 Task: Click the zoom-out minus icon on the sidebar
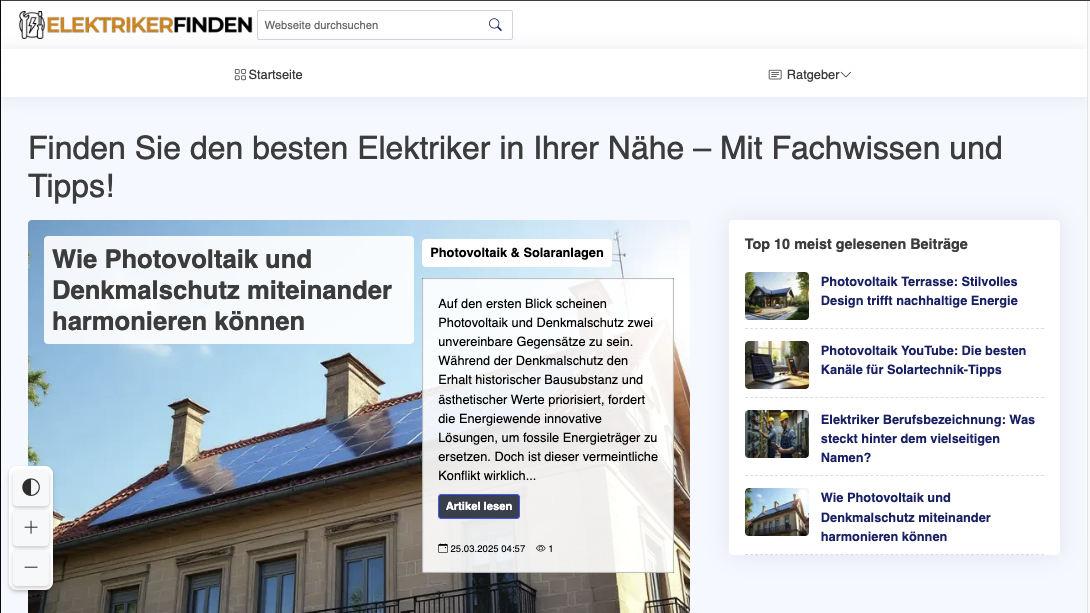[31, 567]
